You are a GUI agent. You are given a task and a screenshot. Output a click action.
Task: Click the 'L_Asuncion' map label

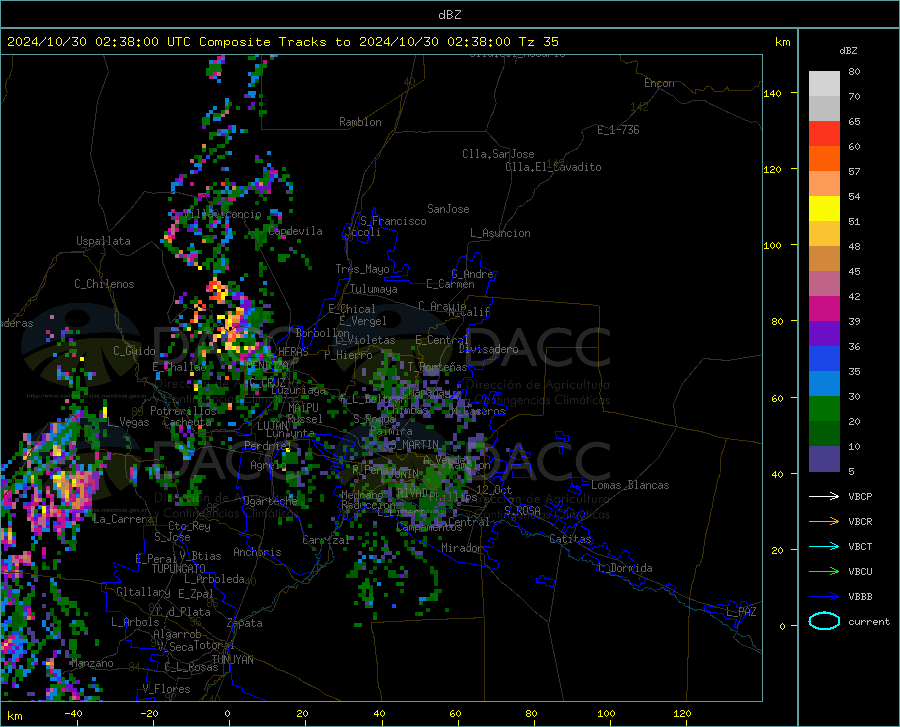pyautogui.click(x=500, y=233)
